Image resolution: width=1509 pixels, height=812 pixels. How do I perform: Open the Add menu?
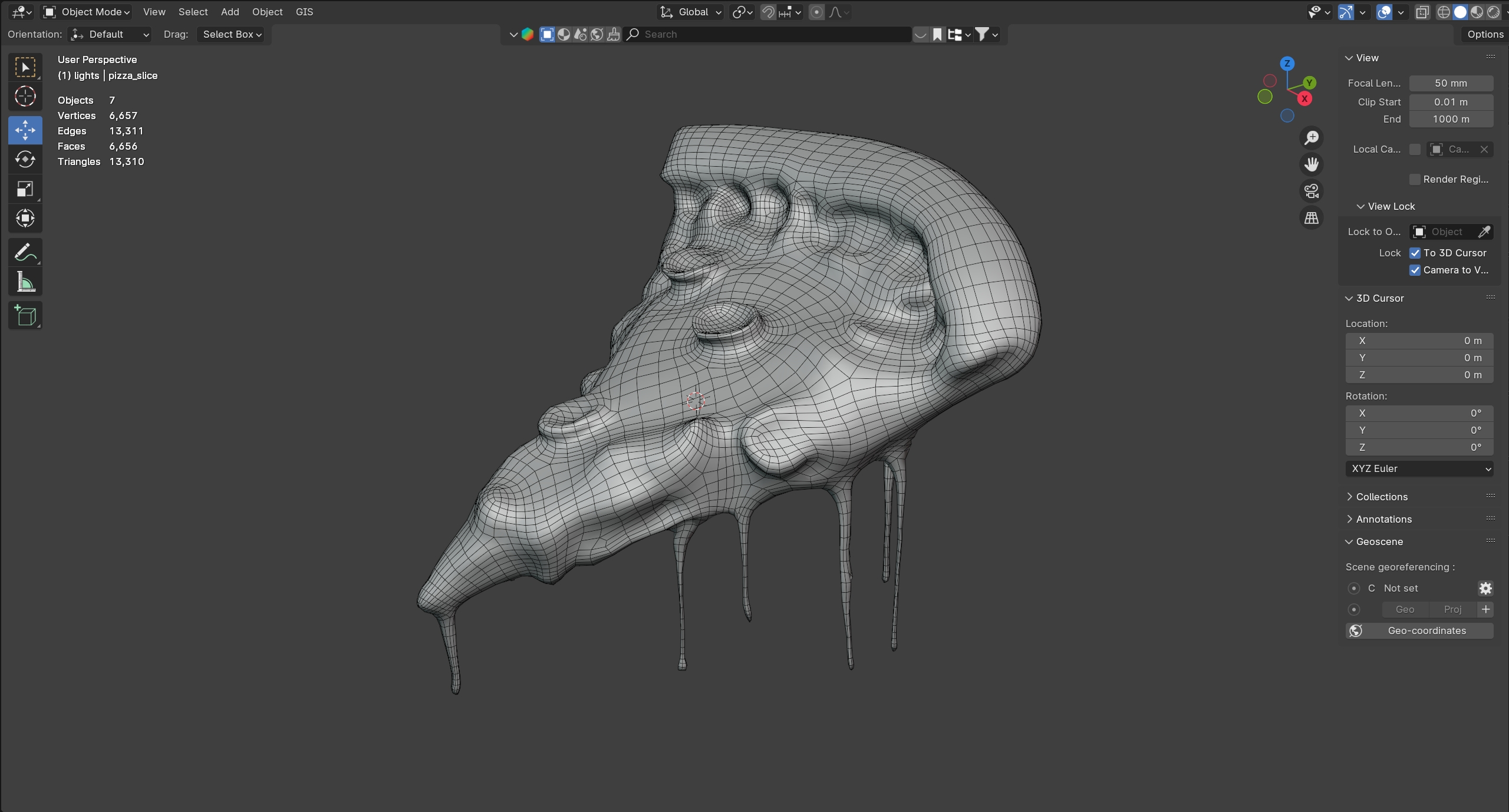click(230, 12)
